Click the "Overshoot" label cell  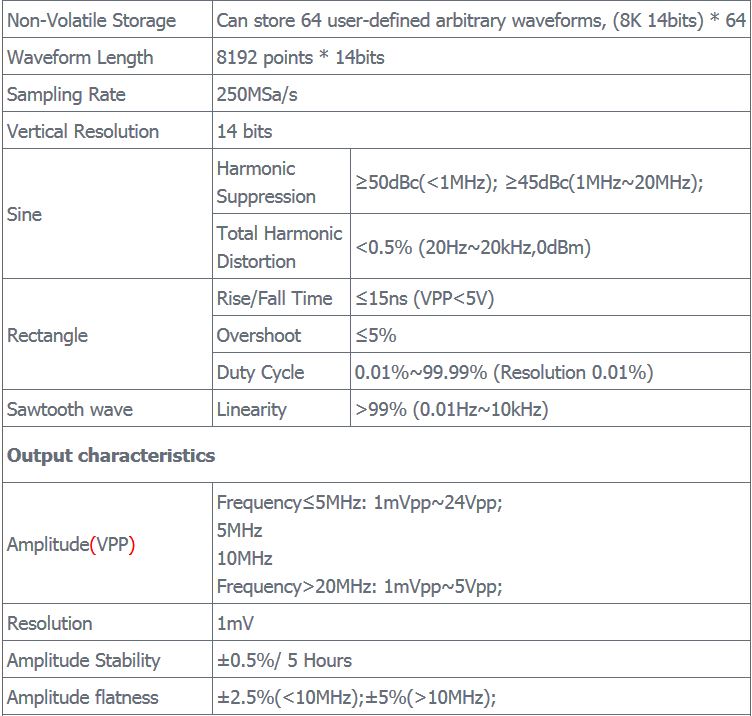[x=258, y=335]
